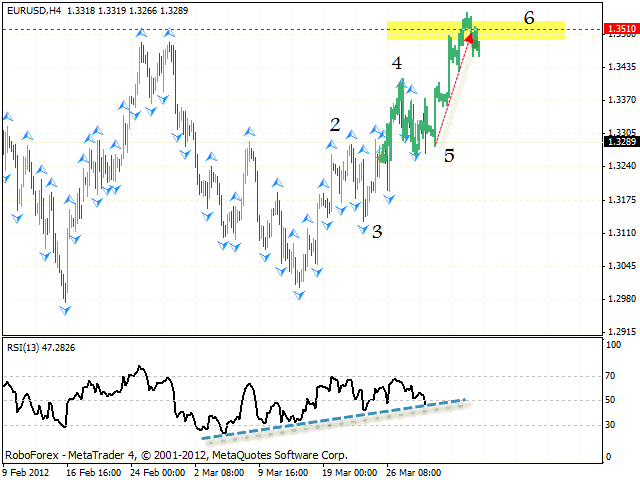Click the fractal arrow under the mid-March low
Image resolution: width=640 pixels, height=480 pixels.
[299, 295]
